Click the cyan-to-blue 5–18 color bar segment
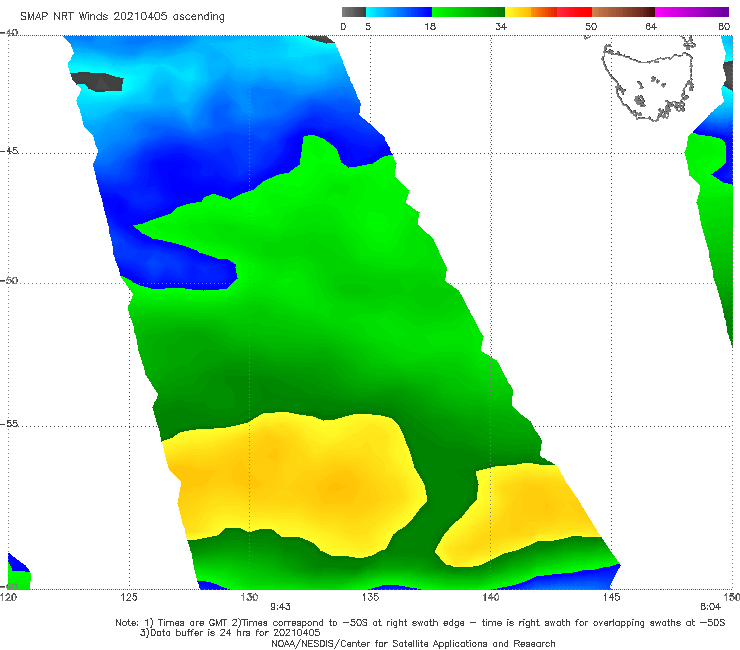This screenshot has width=740, height=650. coord(399,12)
